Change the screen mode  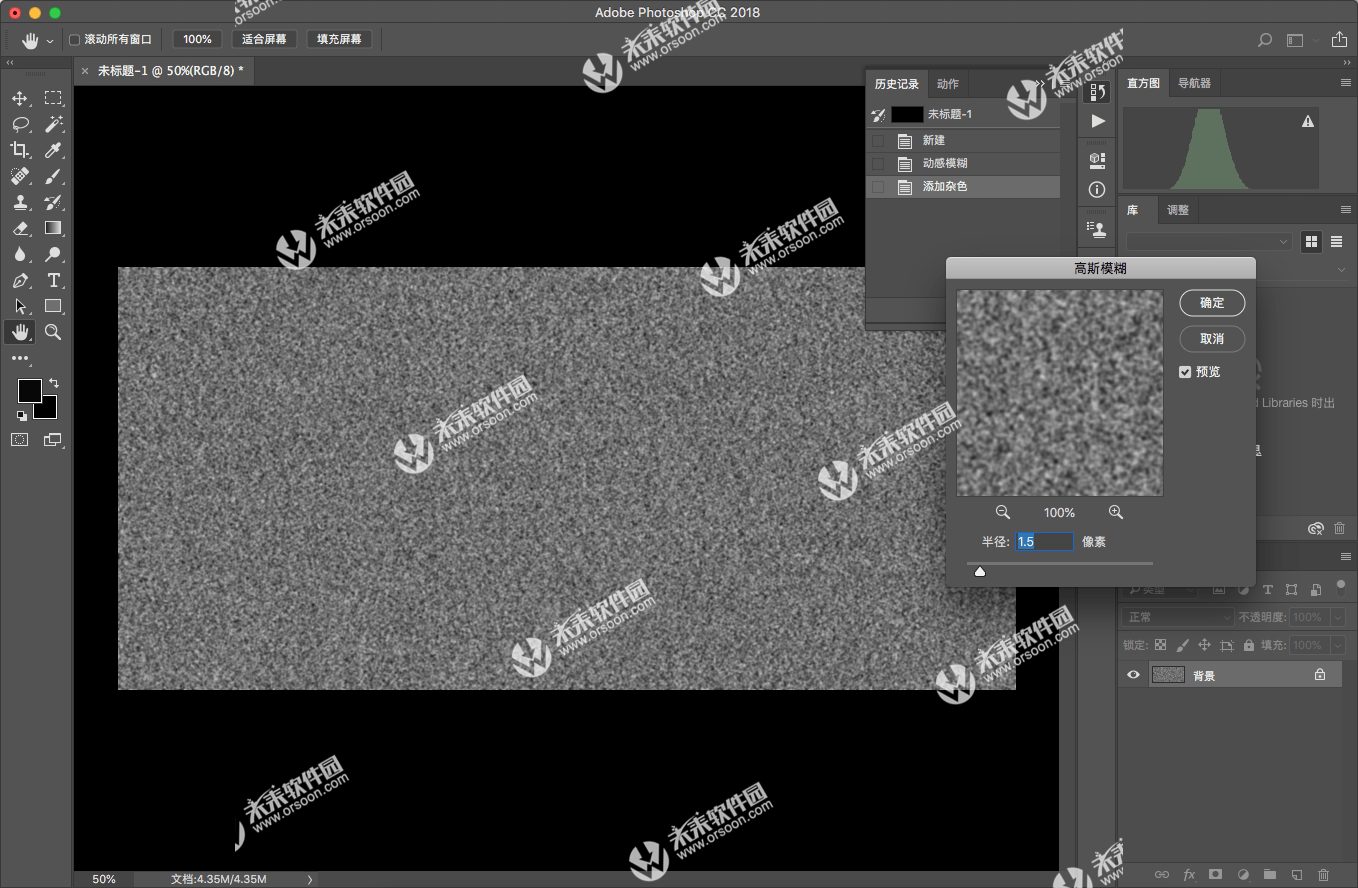coord(52,439)
